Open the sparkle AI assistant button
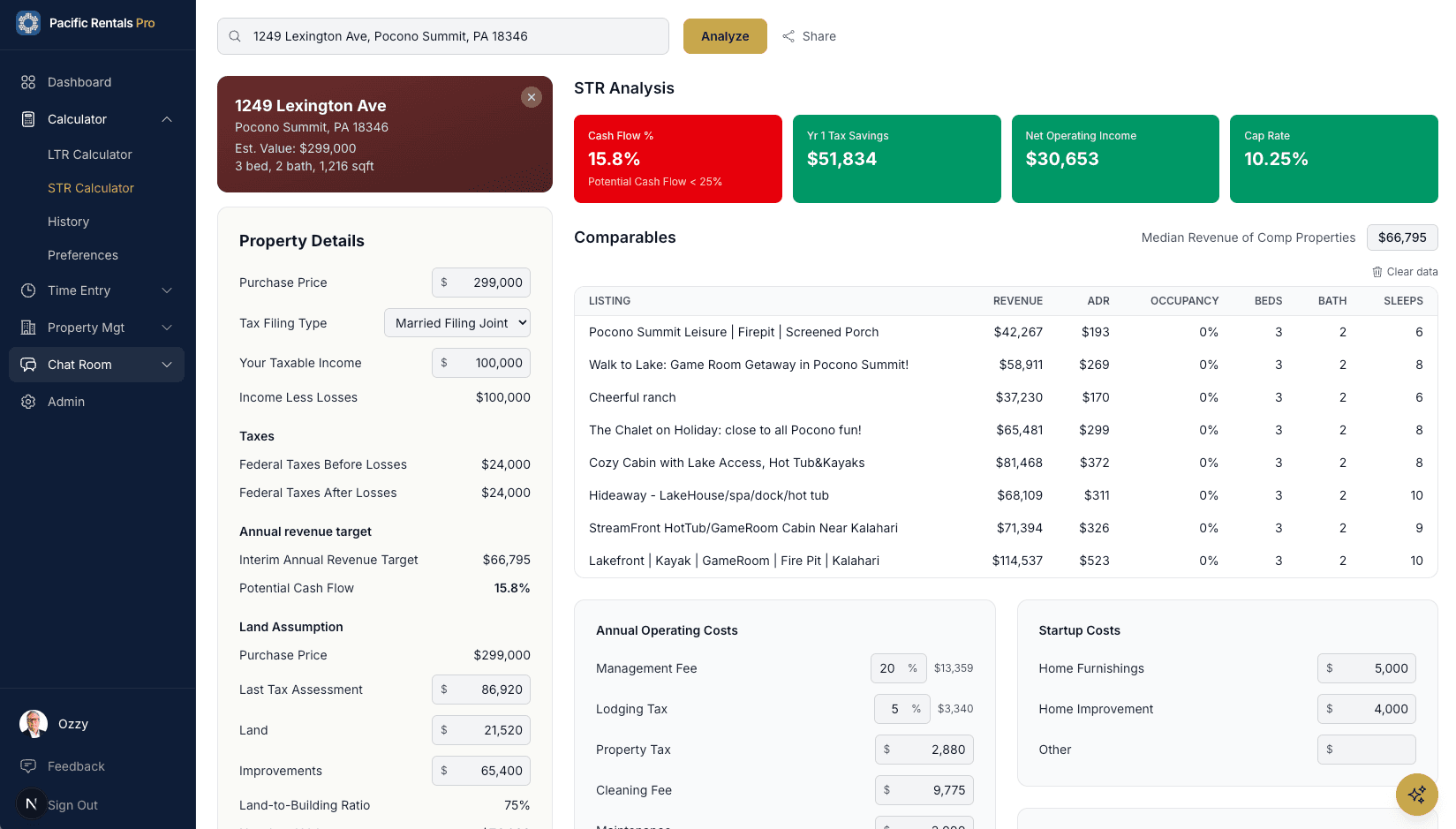This screenshot has width=1456, height=829. 1417,795
